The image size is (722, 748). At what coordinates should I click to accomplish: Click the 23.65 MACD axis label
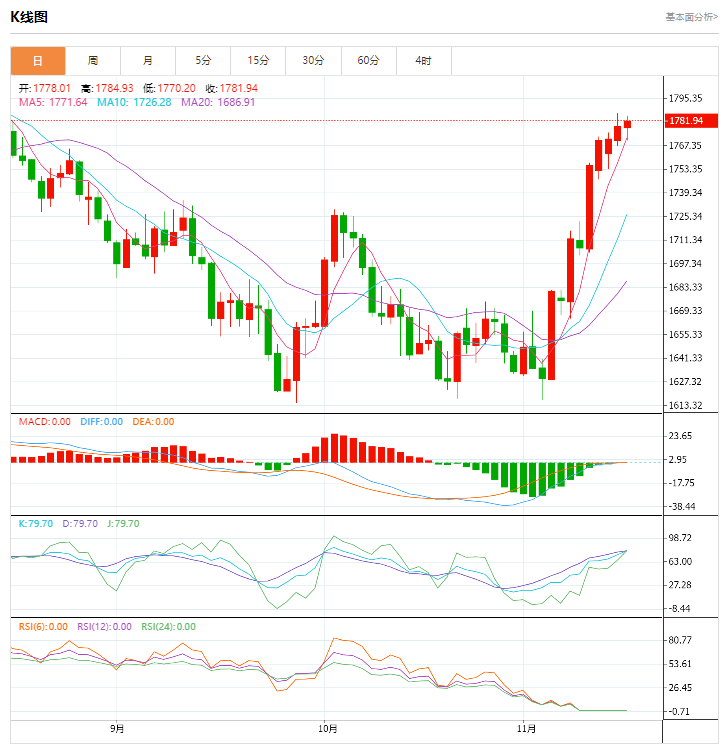point(680,436)
